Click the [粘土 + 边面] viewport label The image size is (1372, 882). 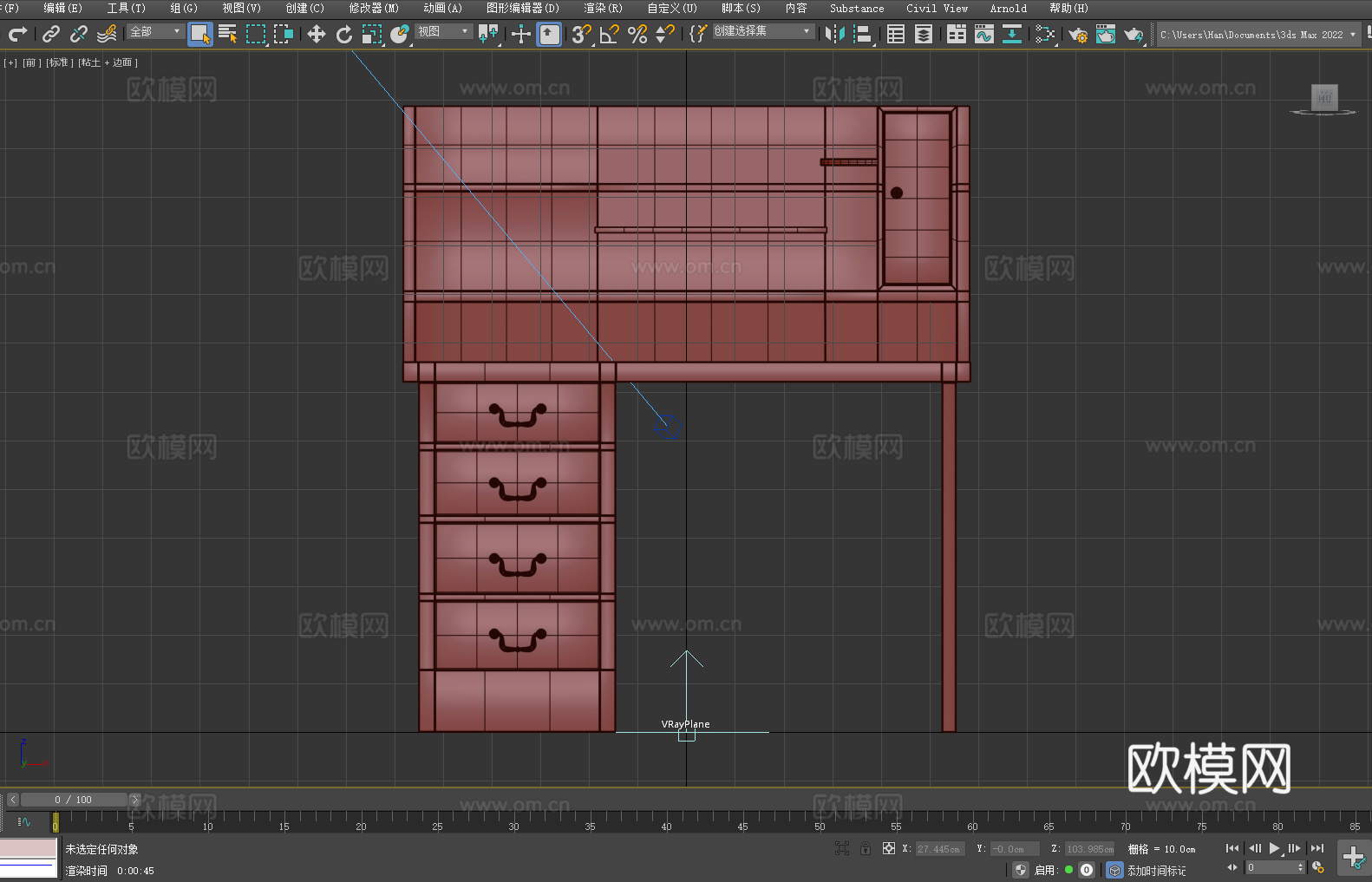click(108, 62)
